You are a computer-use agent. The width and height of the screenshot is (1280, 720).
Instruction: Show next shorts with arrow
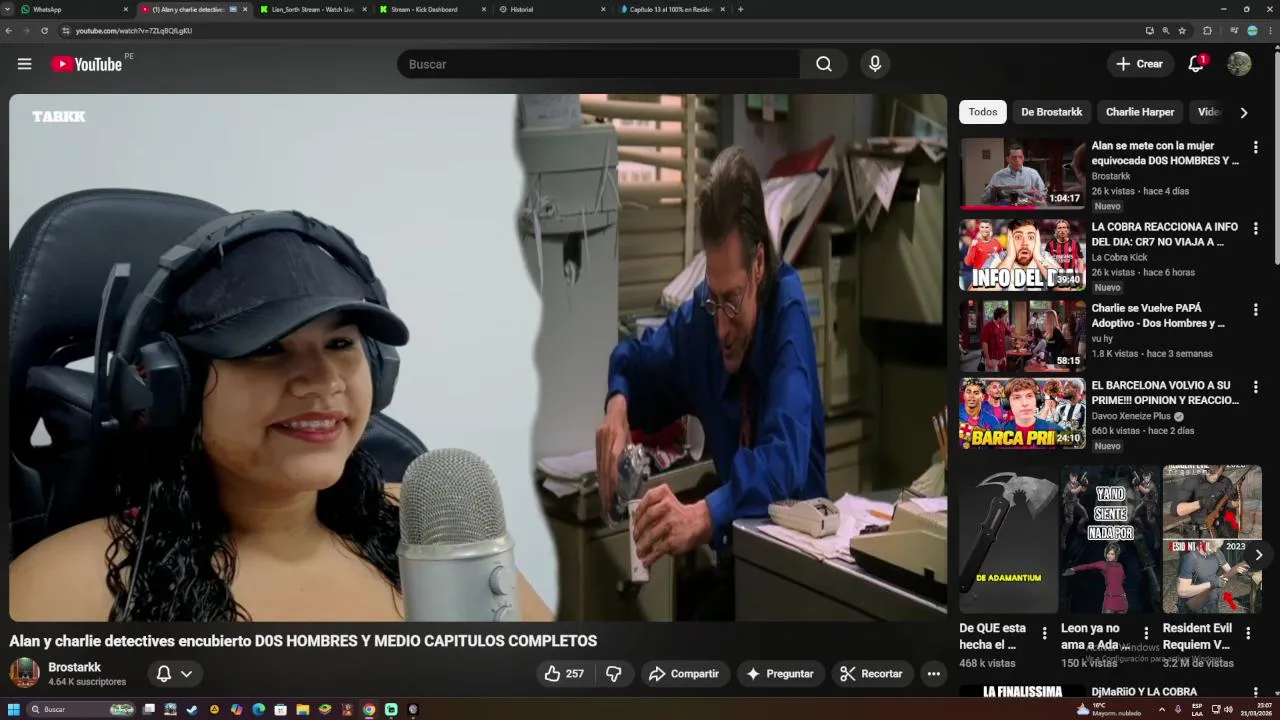coord(1259,555)
